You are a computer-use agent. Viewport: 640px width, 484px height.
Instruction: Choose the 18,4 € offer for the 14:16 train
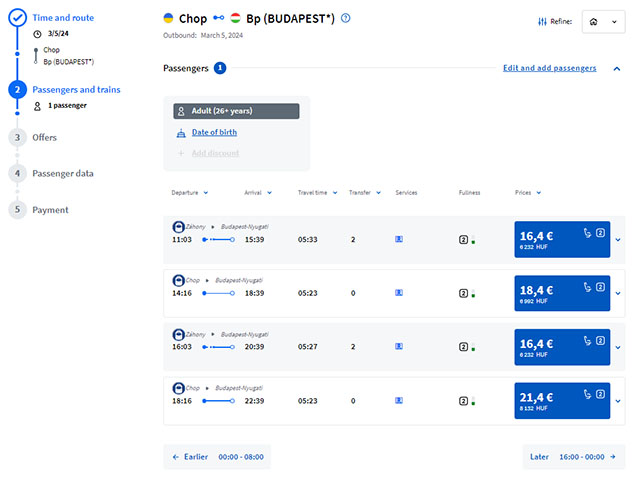(562, 293)
